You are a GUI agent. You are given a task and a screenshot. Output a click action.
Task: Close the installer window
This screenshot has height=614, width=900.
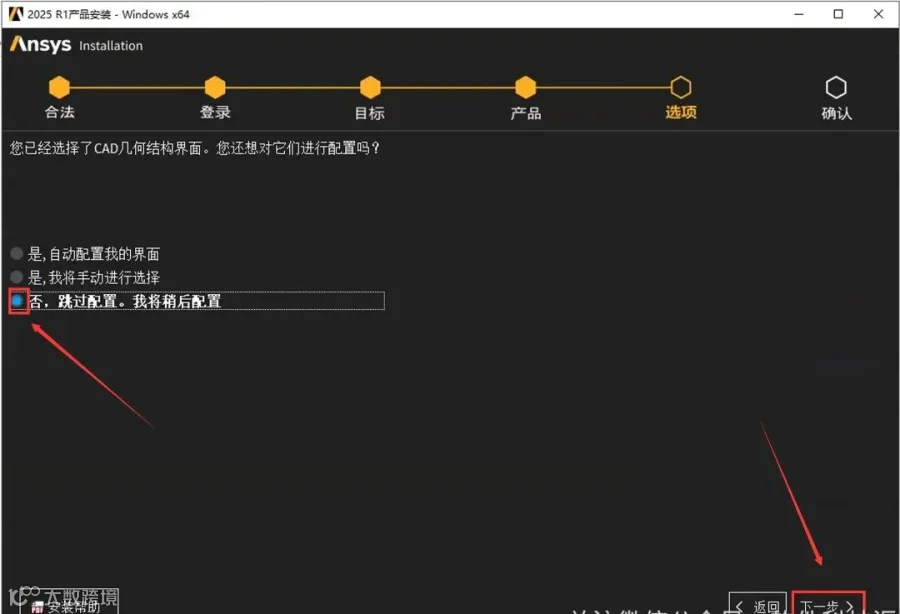tap(878, 14)
